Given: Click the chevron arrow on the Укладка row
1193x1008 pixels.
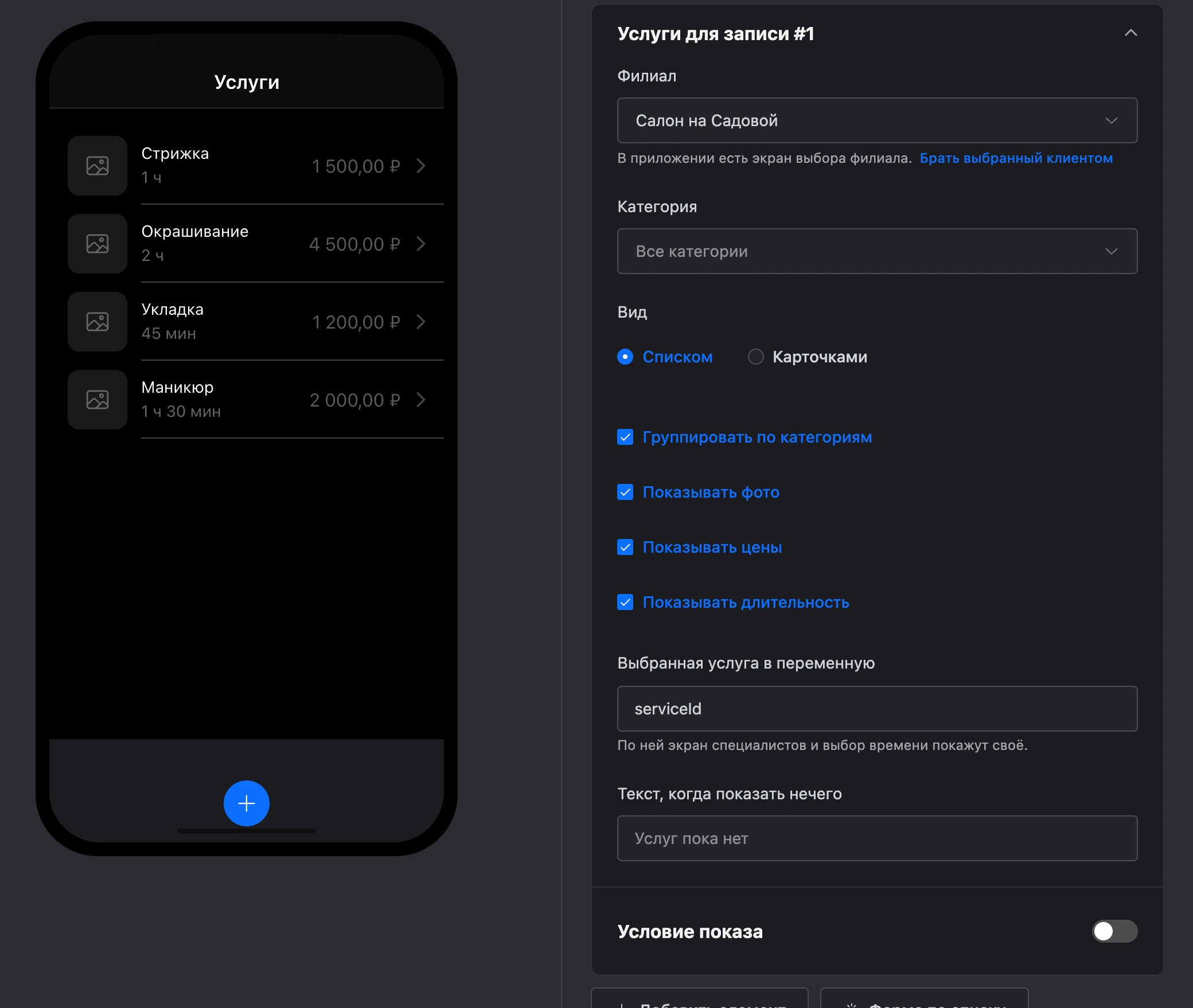Looking at the screenshot, I should click(x=421, y=322).
